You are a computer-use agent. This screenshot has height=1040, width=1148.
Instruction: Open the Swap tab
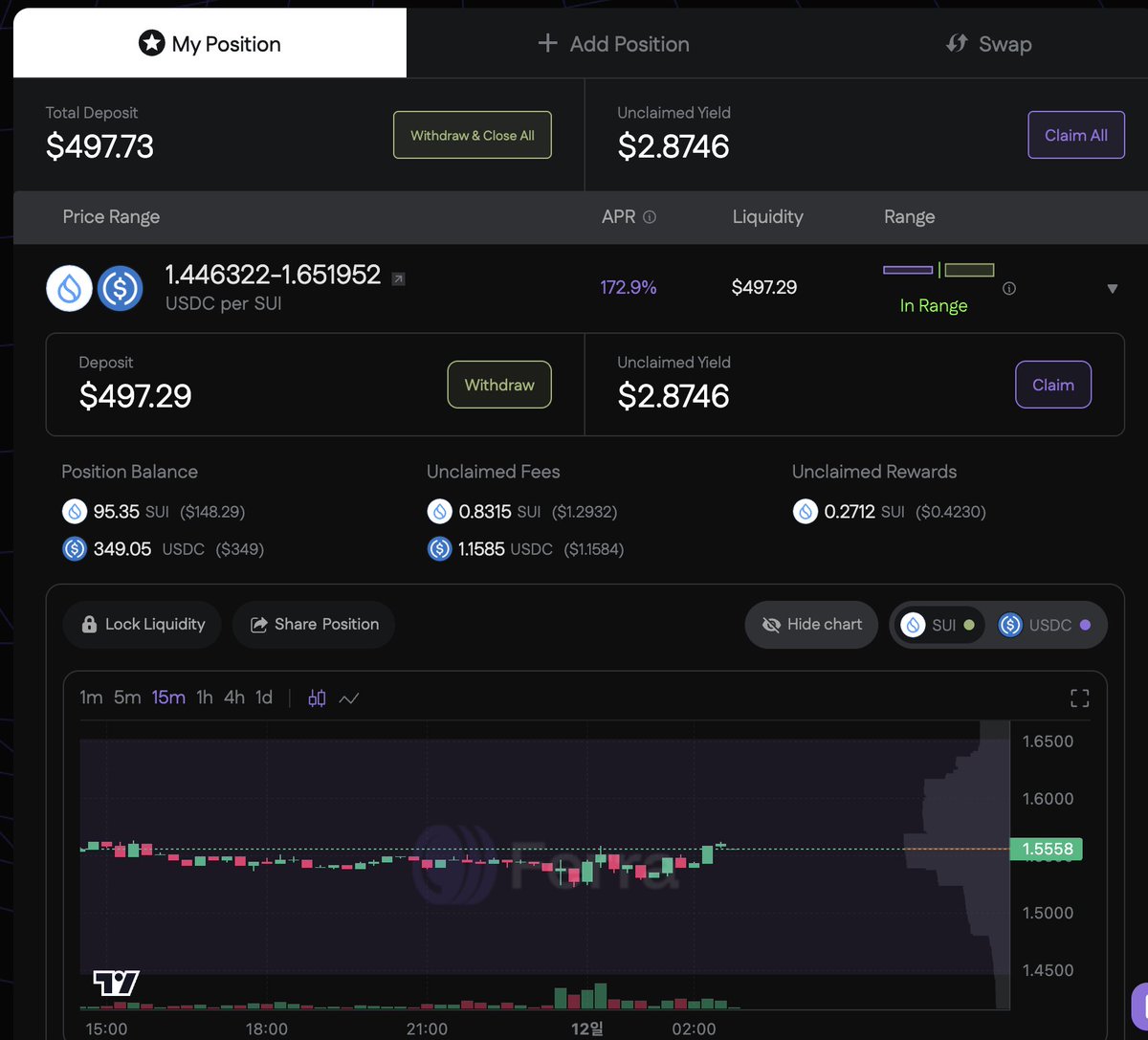tap(988, 44)
